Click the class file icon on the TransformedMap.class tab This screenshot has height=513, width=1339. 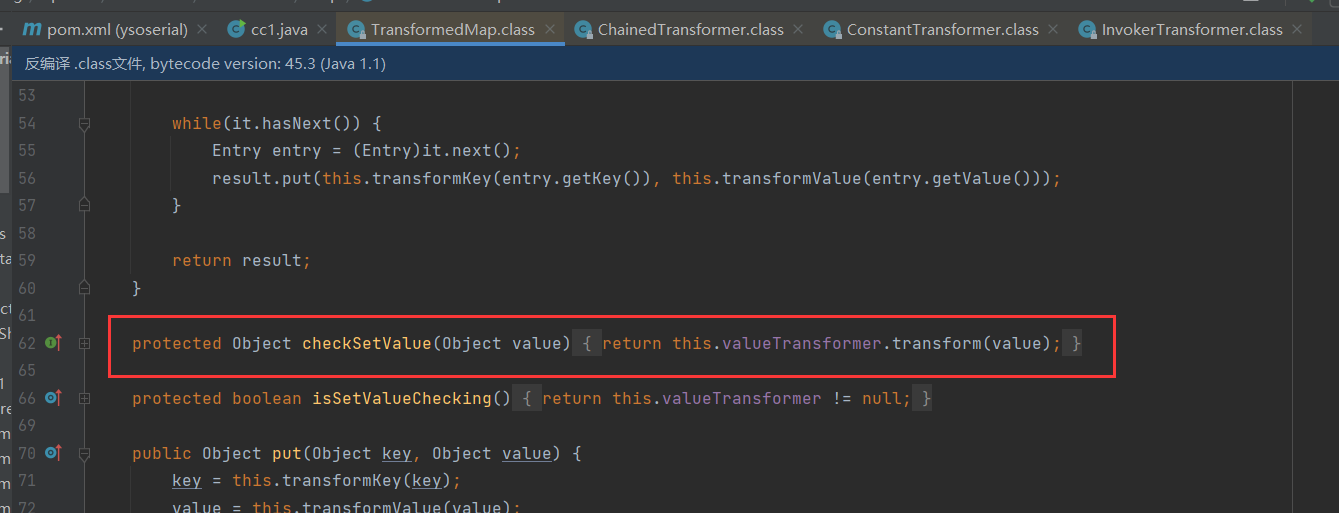tap(355, 30)
